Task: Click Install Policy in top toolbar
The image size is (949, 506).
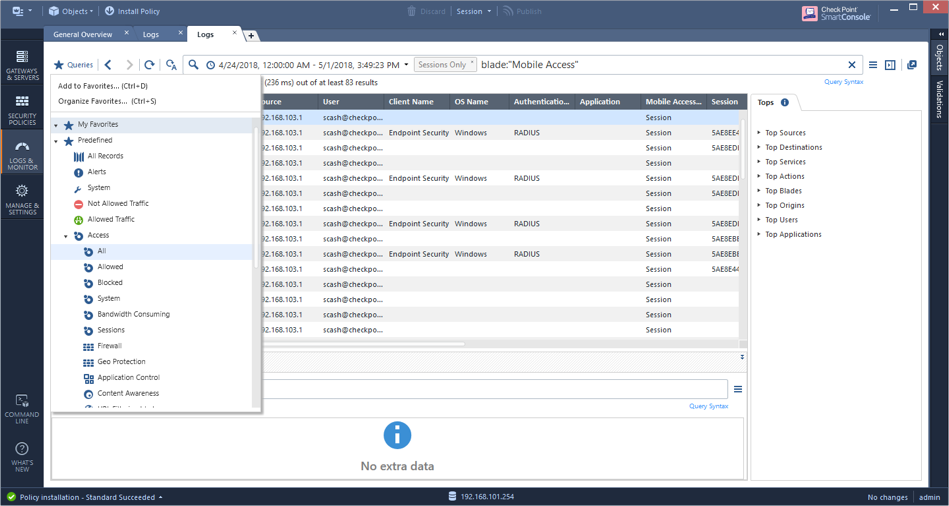Action: point(132,11)
